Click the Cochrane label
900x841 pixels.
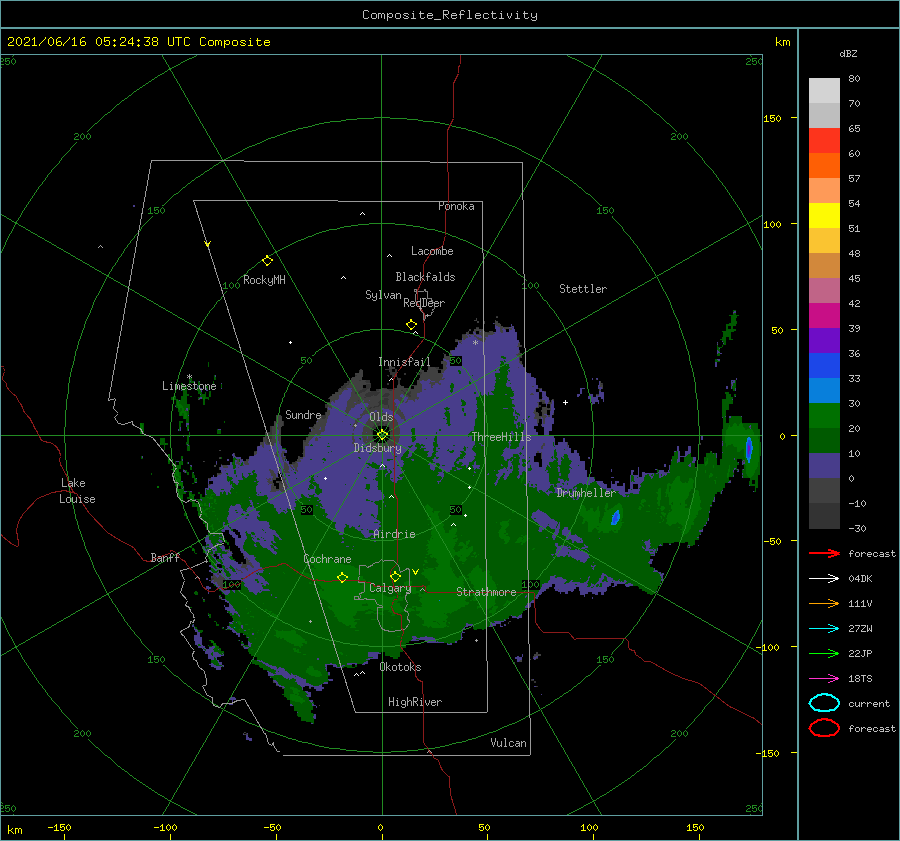click(327, 559)
